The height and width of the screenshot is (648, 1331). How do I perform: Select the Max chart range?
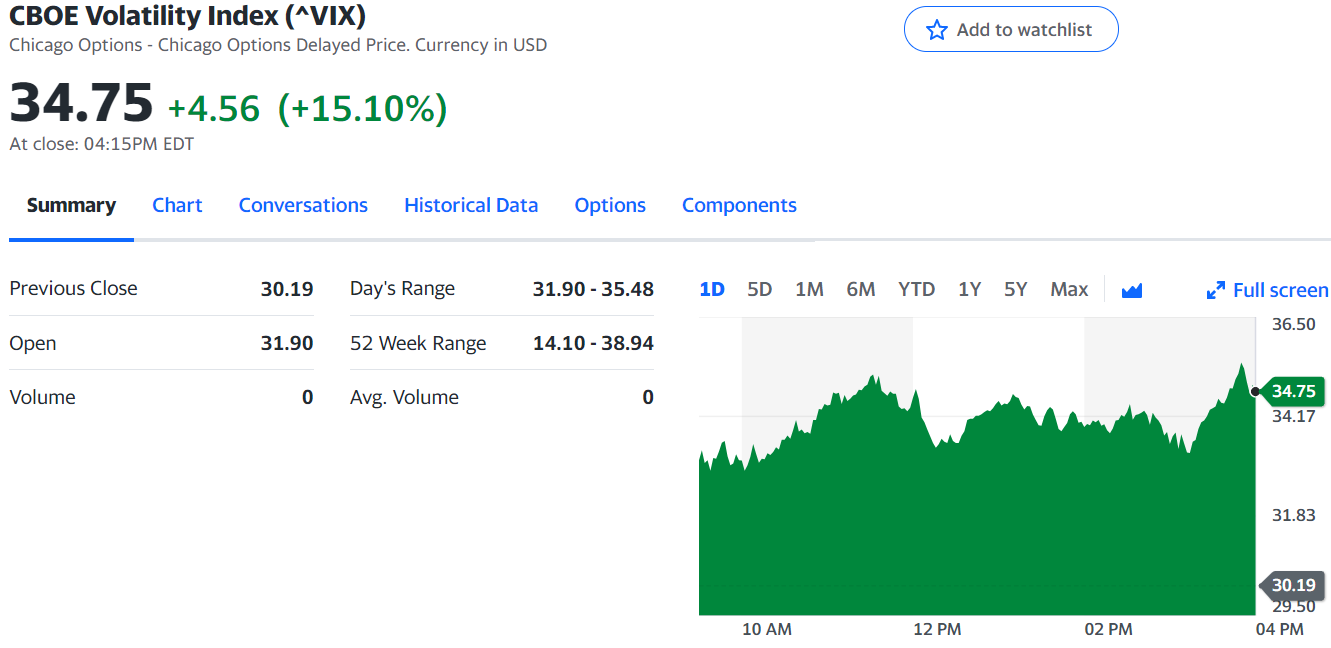coord(1069,289)
